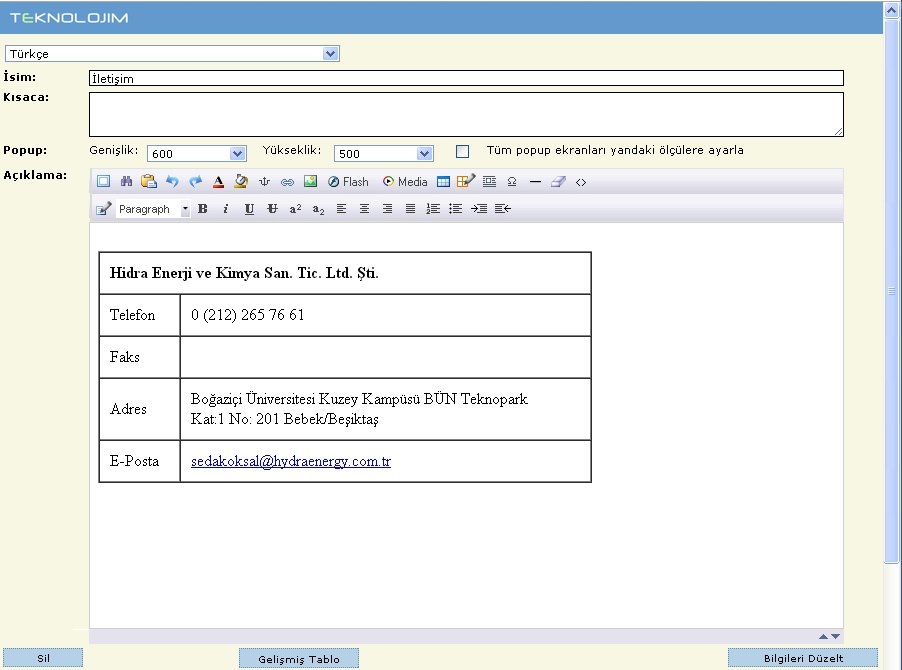Enlarge editor with down triangle
This screenshot has height=670, width=902.
pyautogui.click(x=836, y=636)
